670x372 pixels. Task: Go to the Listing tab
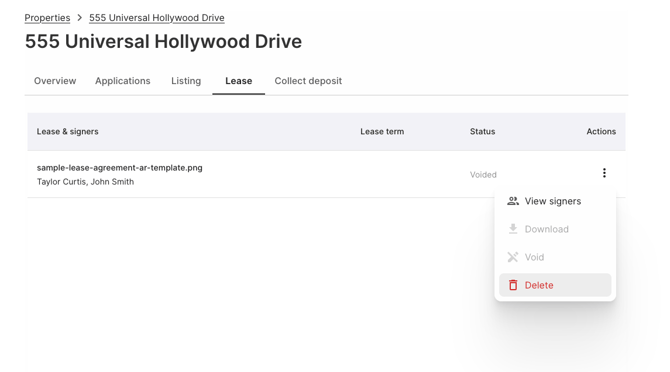186,81
